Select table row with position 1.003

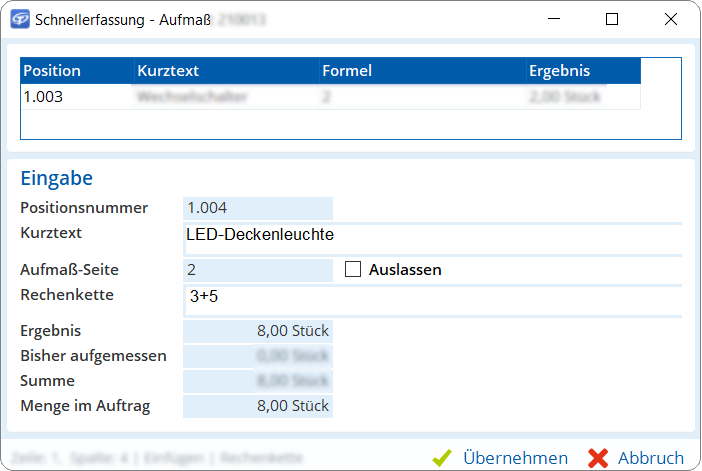(77, 97)
